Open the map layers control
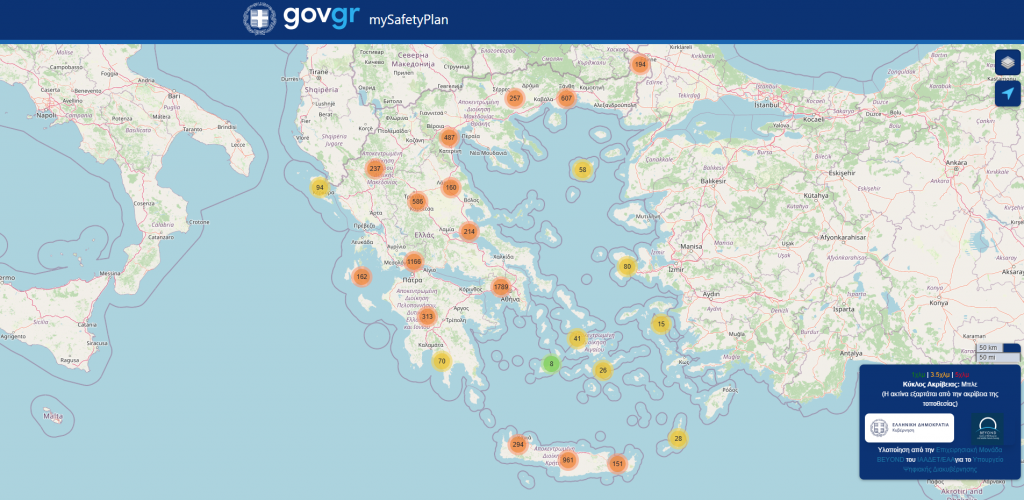The height and width of the screenshot is (500, 1024). point(1007,62)
